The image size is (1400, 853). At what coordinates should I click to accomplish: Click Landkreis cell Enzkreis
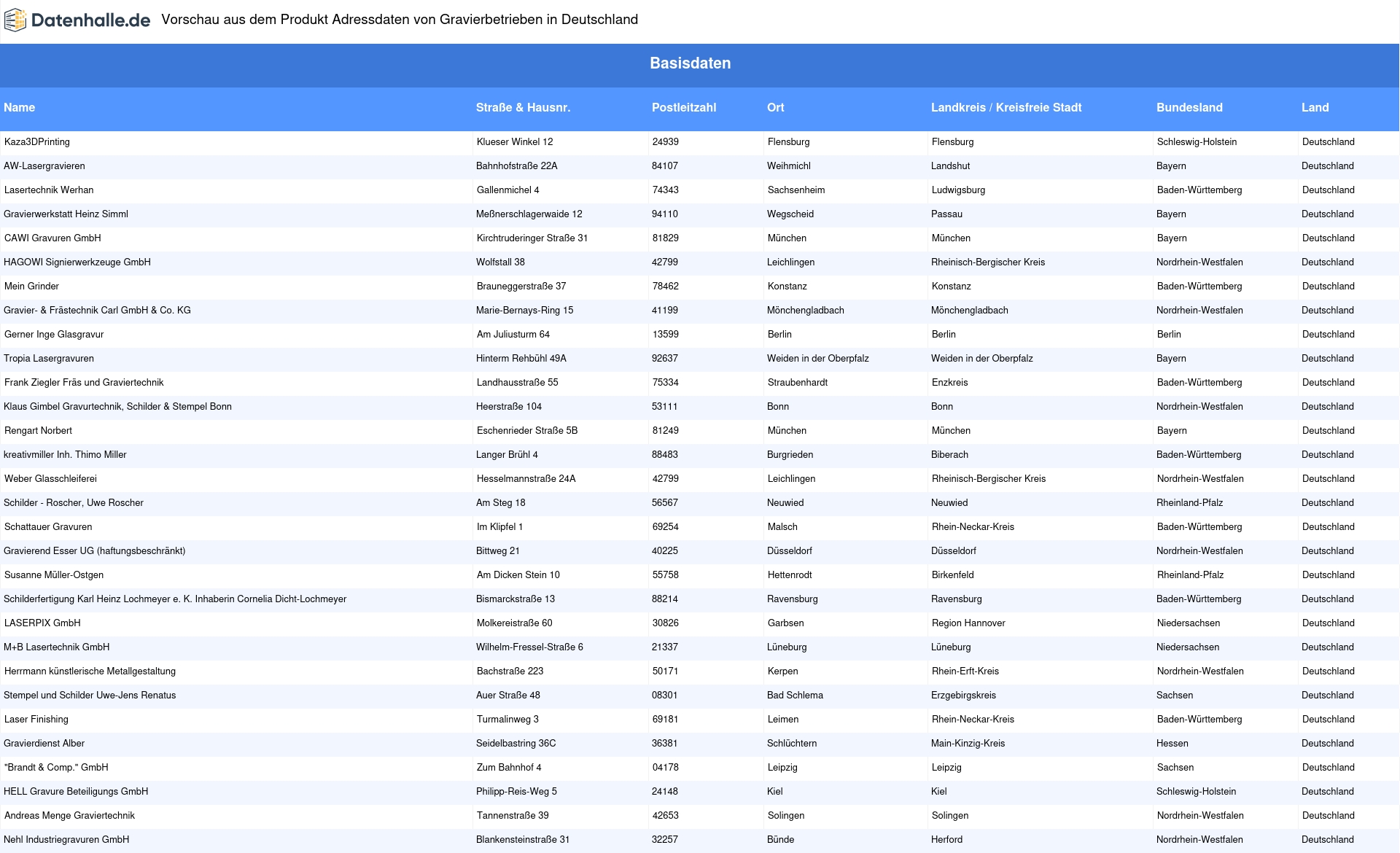(950, 383)
